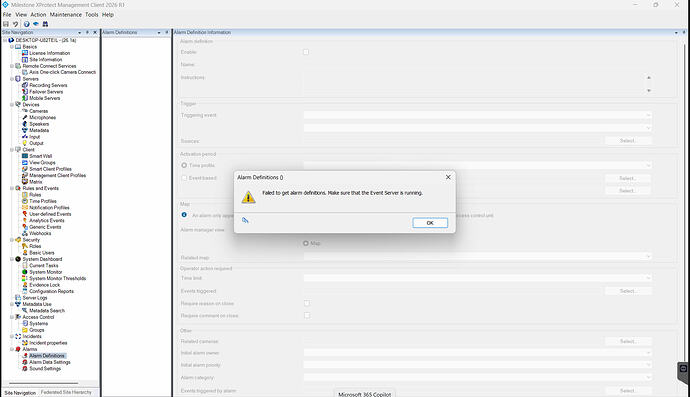Open the System Monitor node icon

click(x=25, y=272)
